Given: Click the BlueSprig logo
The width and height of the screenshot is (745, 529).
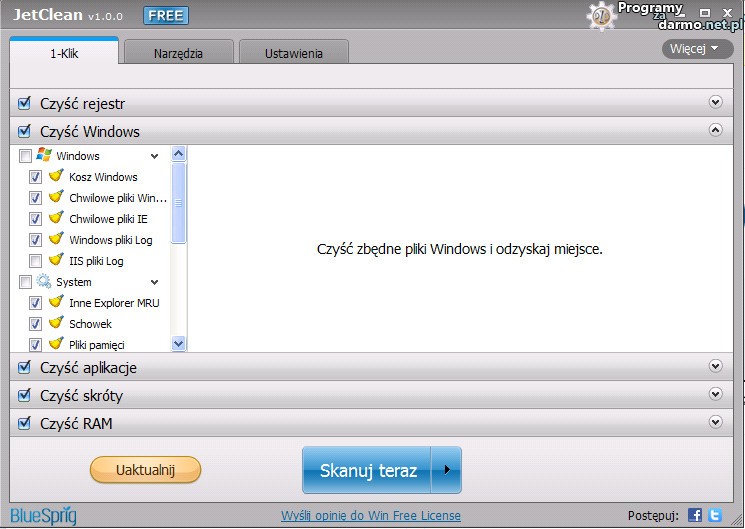Looking at the screenshot, I should coord(44,515).
